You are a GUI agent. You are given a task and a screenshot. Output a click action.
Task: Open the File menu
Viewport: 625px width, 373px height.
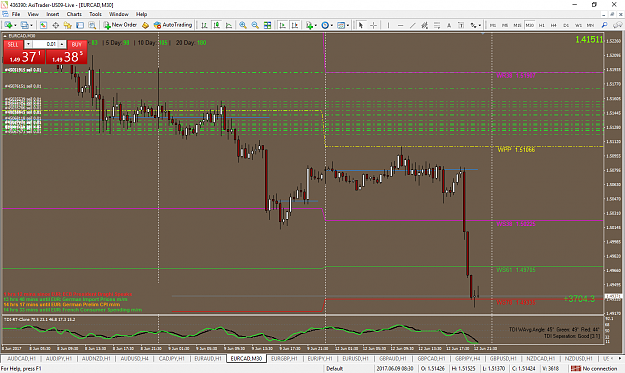pyautogui.click(x=16, y=14)
